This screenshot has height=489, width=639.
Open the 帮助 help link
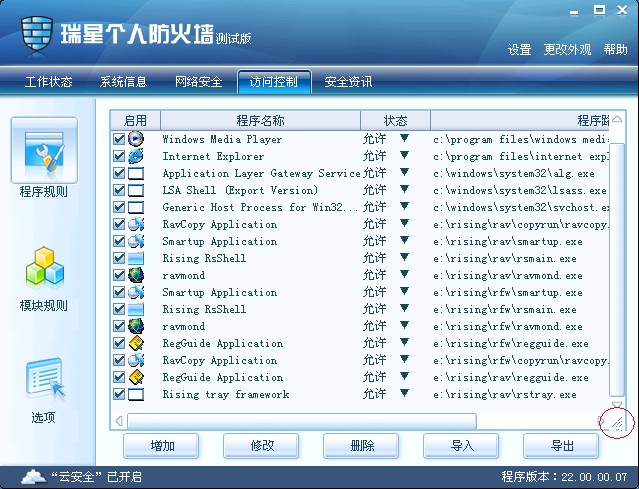pyautogui.click(x=615, y=50)
